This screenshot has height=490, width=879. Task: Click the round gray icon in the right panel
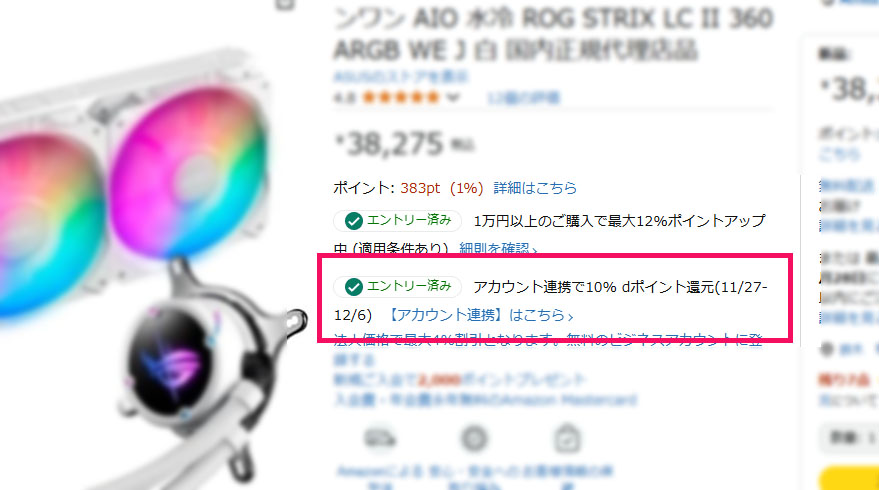tap(827, 349)
